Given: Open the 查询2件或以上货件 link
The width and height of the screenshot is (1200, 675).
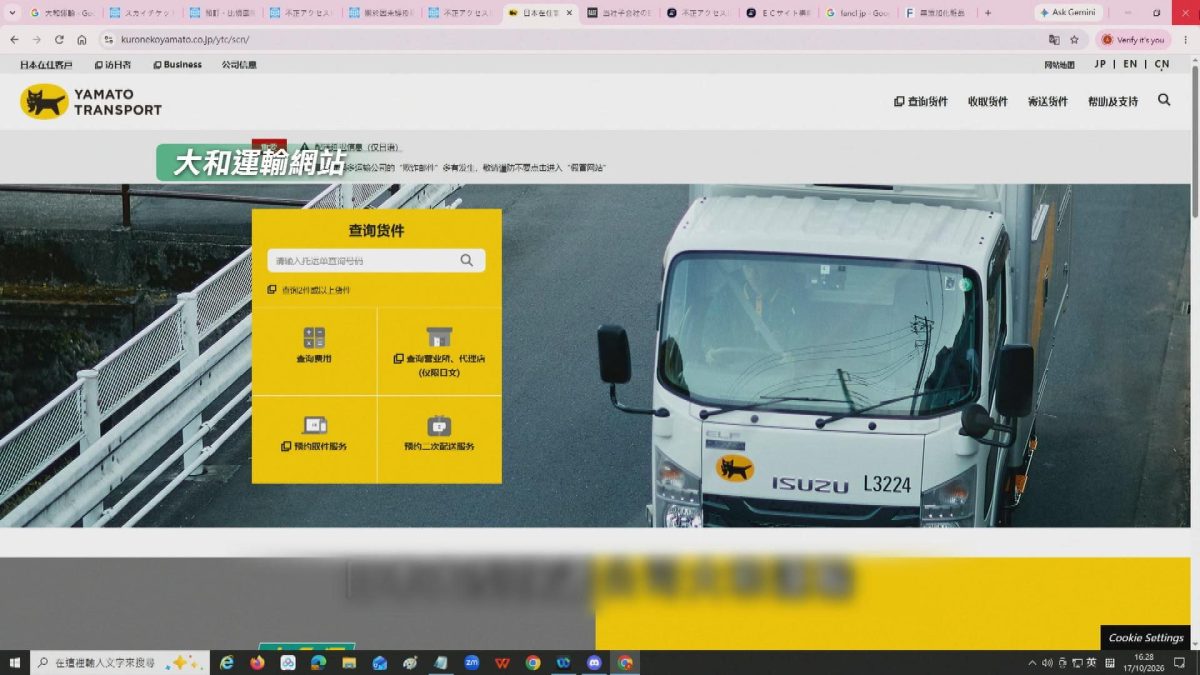Looking at the screenshot, I should pos(309,290).
